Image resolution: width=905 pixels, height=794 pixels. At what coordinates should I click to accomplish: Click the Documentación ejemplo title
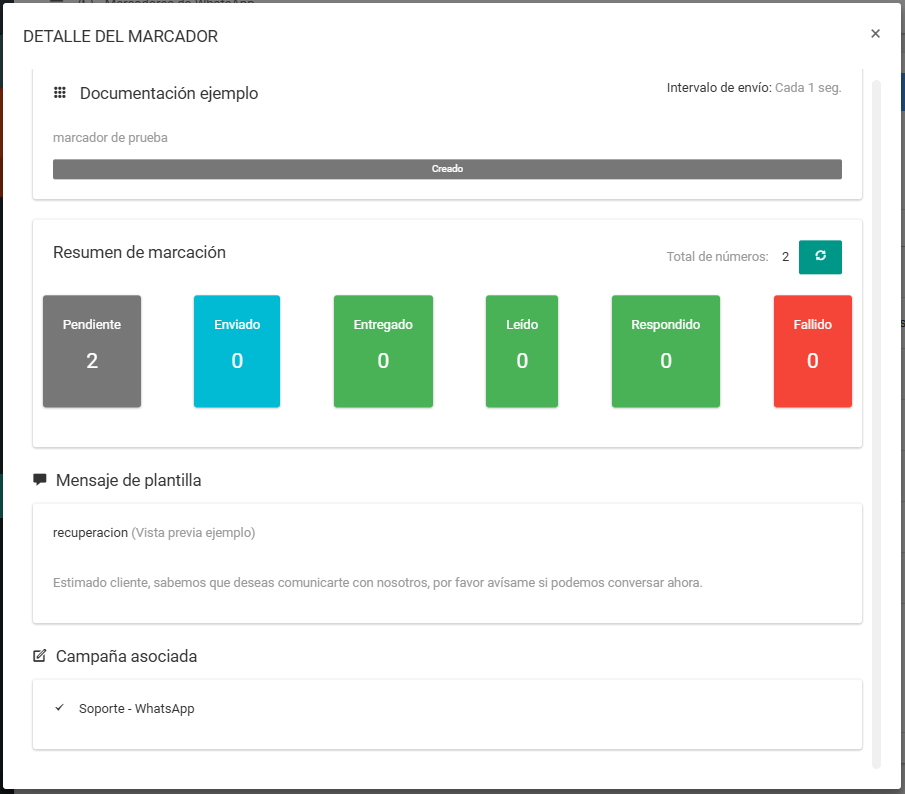coord(169,93)
